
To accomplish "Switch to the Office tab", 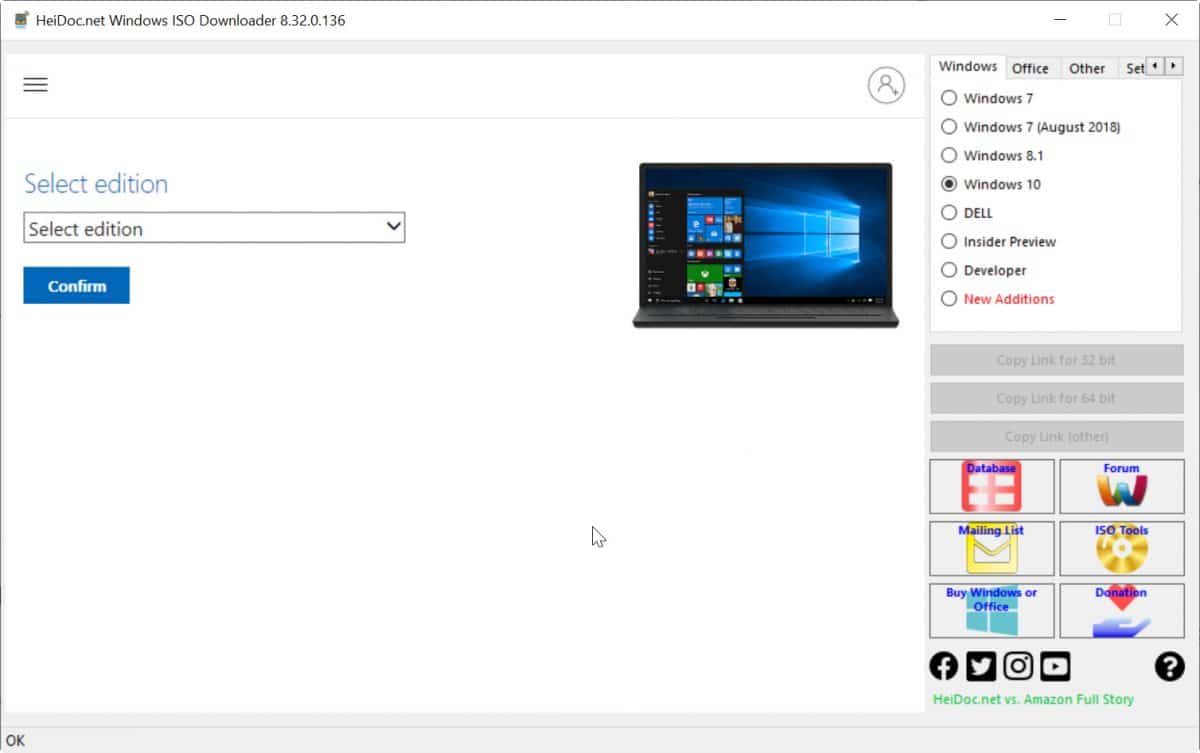I will (x=1032, y=67).
